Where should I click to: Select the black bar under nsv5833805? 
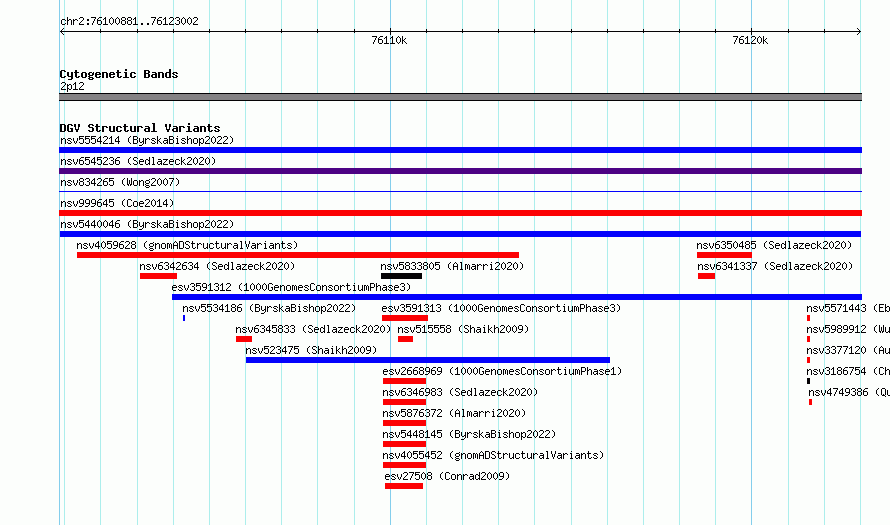tap(401, 276)
